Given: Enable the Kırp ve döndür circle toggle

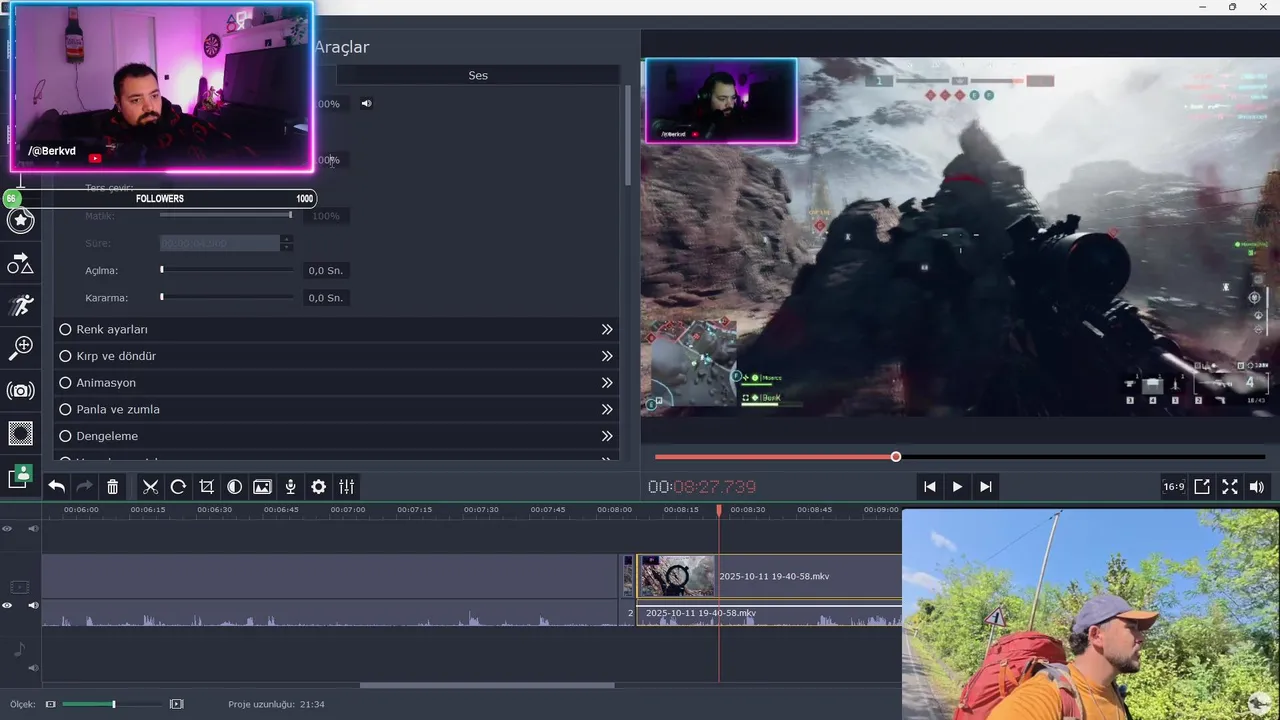Looking at the screenshot, I should [65, 356].
